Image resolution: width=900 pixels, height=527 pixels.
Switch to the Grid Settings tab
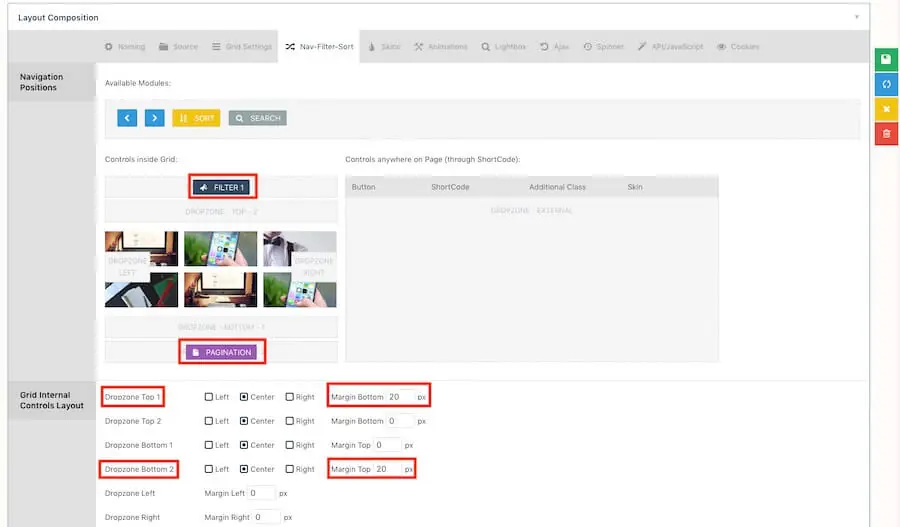pyautogui.click(x=242, y=46)
